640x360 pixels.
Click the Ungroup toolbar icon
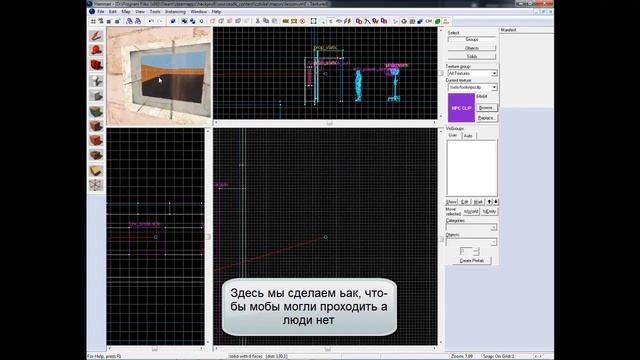(193, 21)
